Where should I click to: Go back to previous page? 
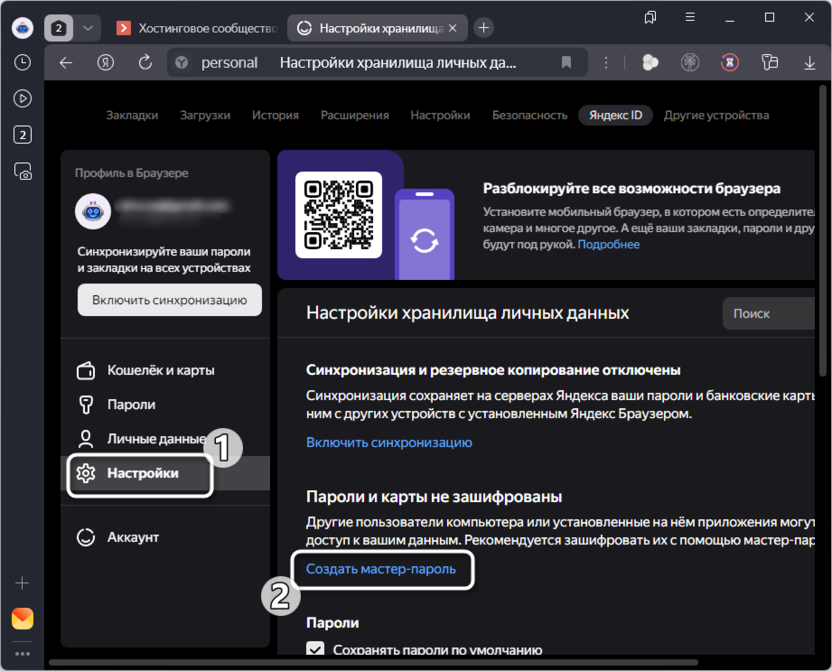(66, 63)
